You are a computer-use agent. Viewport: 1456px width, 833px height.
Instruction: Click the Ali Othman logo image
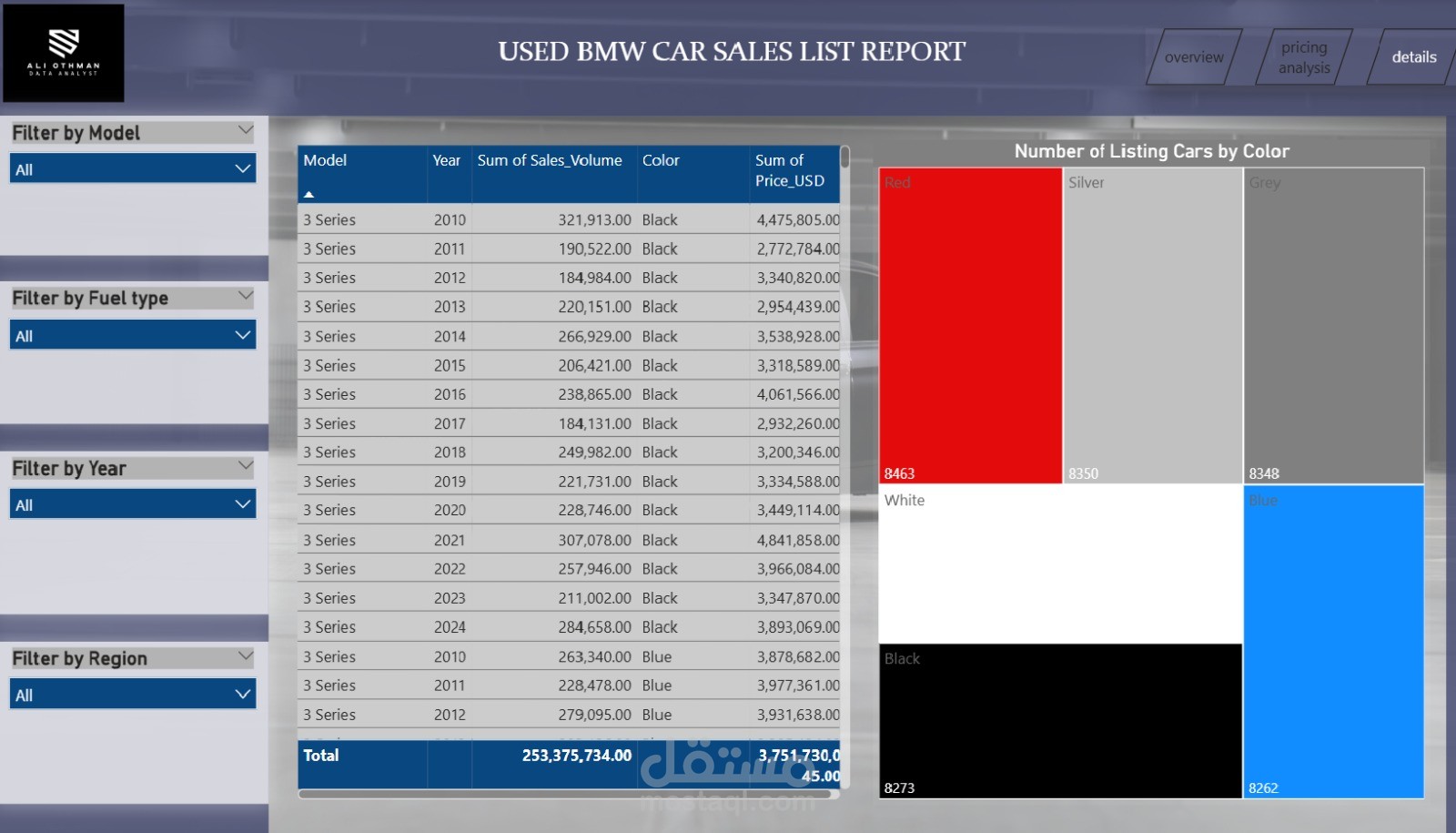pos(64,53)
